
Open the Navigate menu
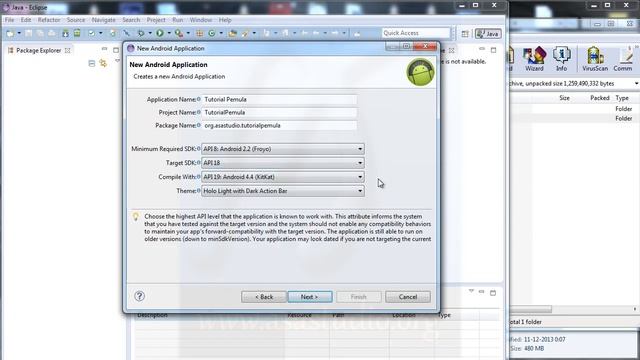103,20
